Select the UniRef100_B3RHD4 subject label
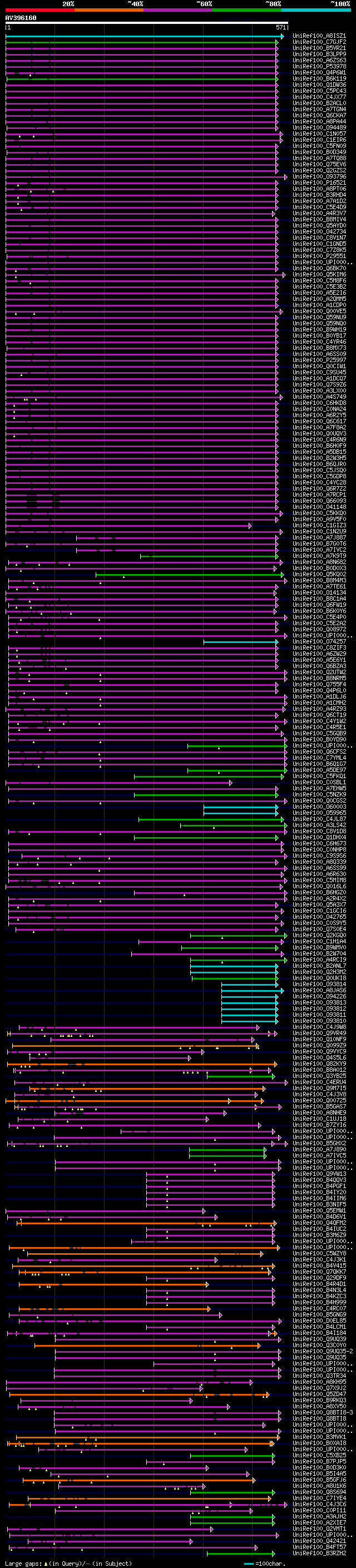 click(319, 195)
